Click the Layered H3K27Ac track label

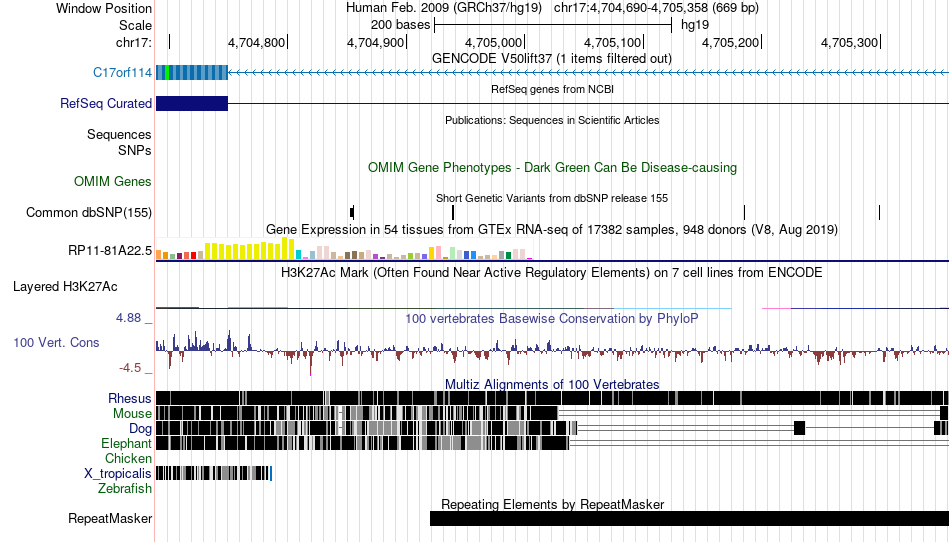tap(65, 287)
